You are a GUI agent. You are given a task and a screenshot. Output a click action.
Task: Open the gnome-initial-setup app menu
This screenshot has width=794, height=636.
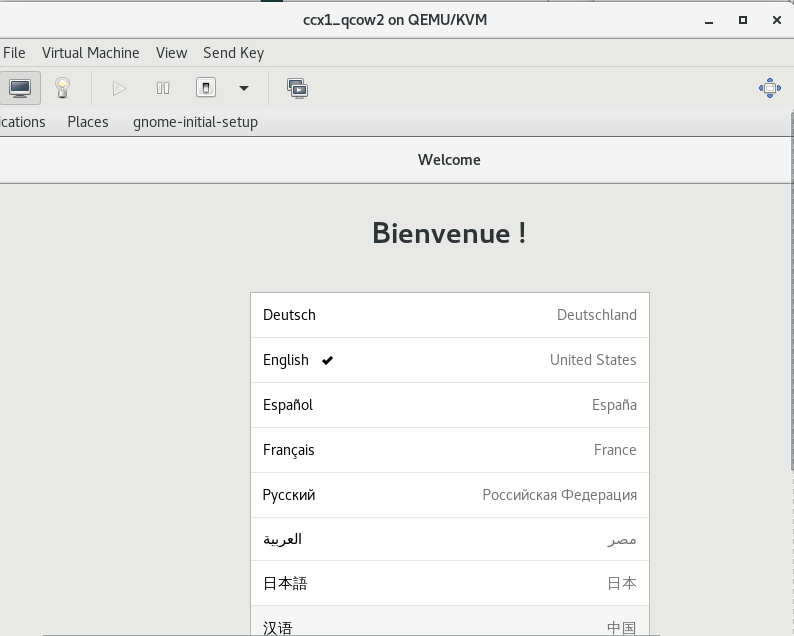pos(195,122)
